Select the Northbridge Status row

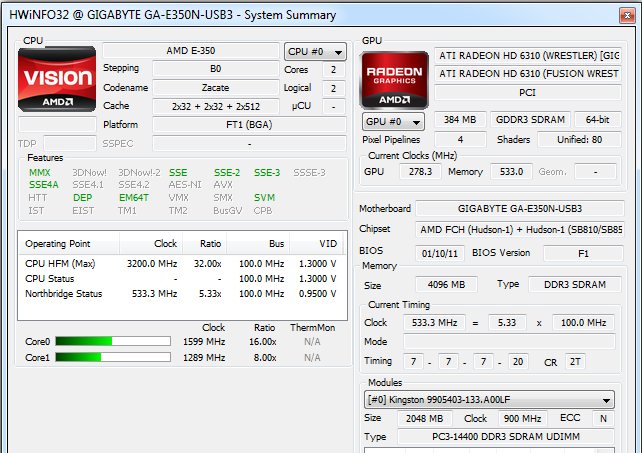(x=180, y=293)
